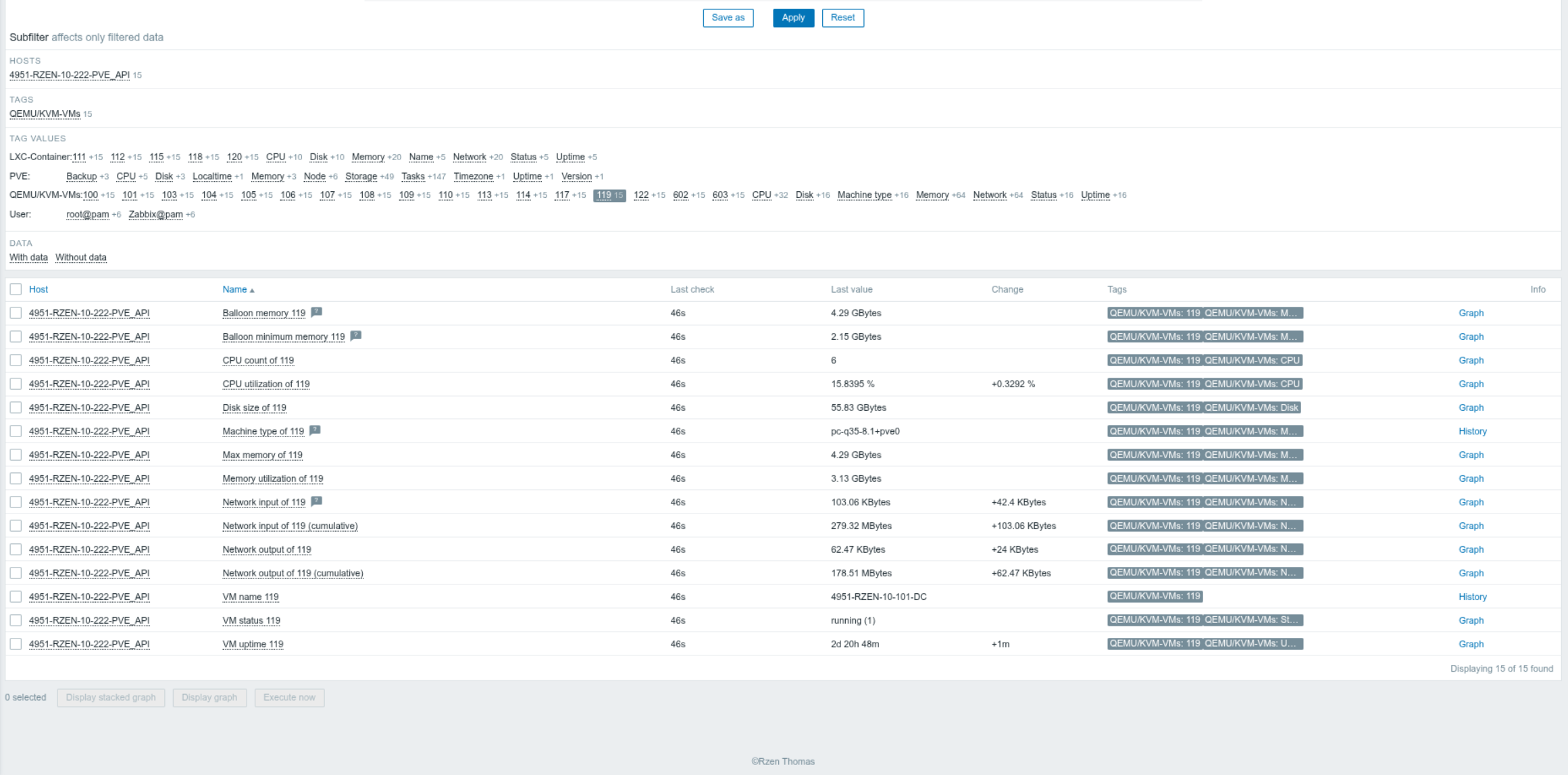Screen dimensions: 1568x775
Task: Open host link in VM status 119 row
Action: 89,620
